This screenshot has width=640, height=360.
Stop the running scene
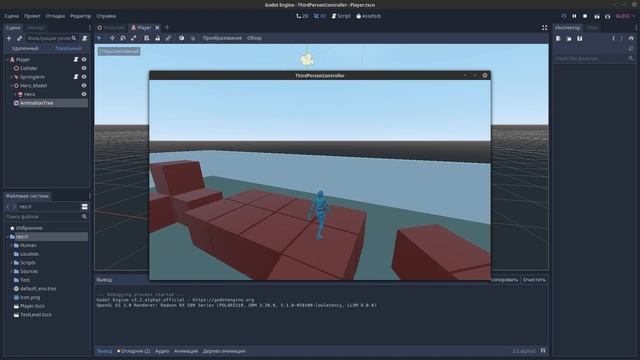coord(585,16)
